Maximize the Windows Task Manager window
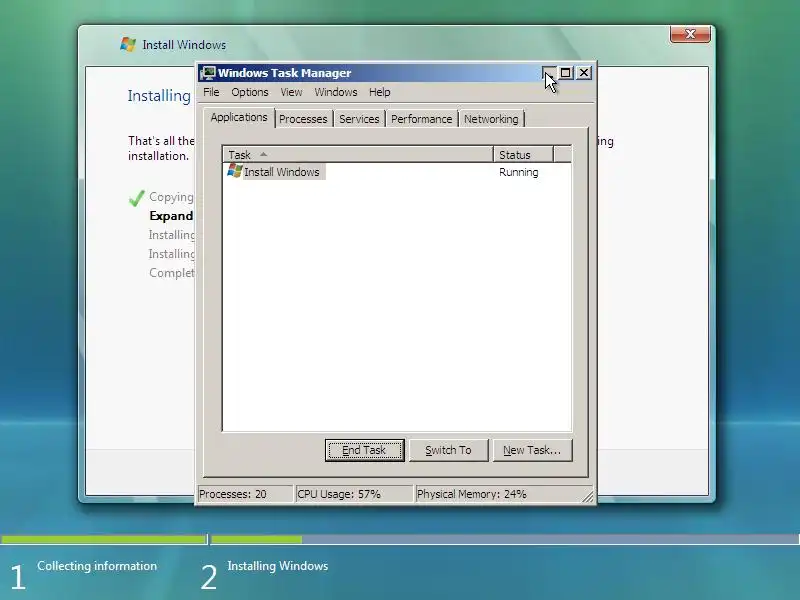 [566, 72]
